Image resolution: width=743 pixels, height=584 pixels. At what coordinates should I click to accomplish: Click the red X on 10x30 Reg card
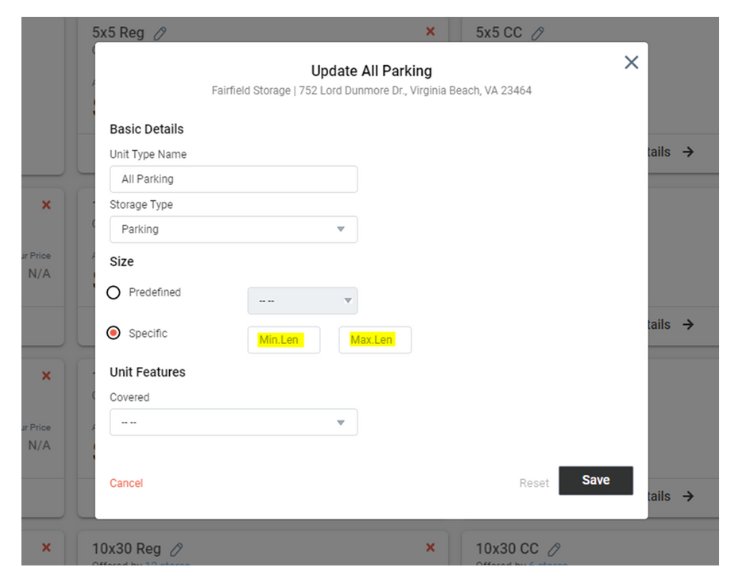(430, 548)
